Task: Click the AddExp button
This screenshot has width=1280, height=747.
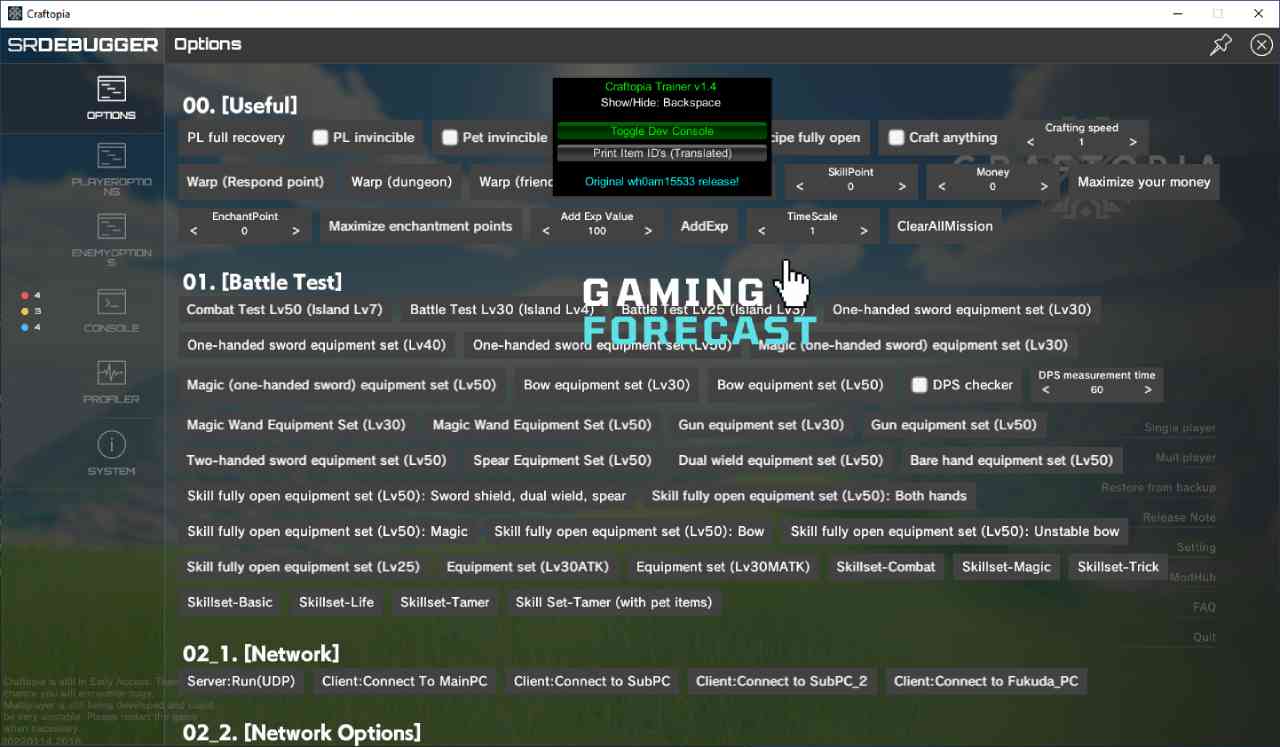Action: [x=704, y=226]
